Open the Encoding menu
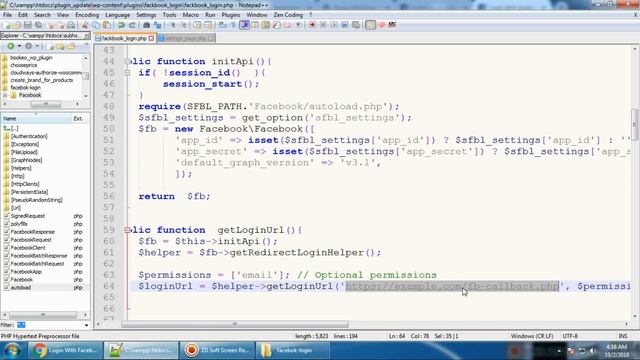 [87, 15]
